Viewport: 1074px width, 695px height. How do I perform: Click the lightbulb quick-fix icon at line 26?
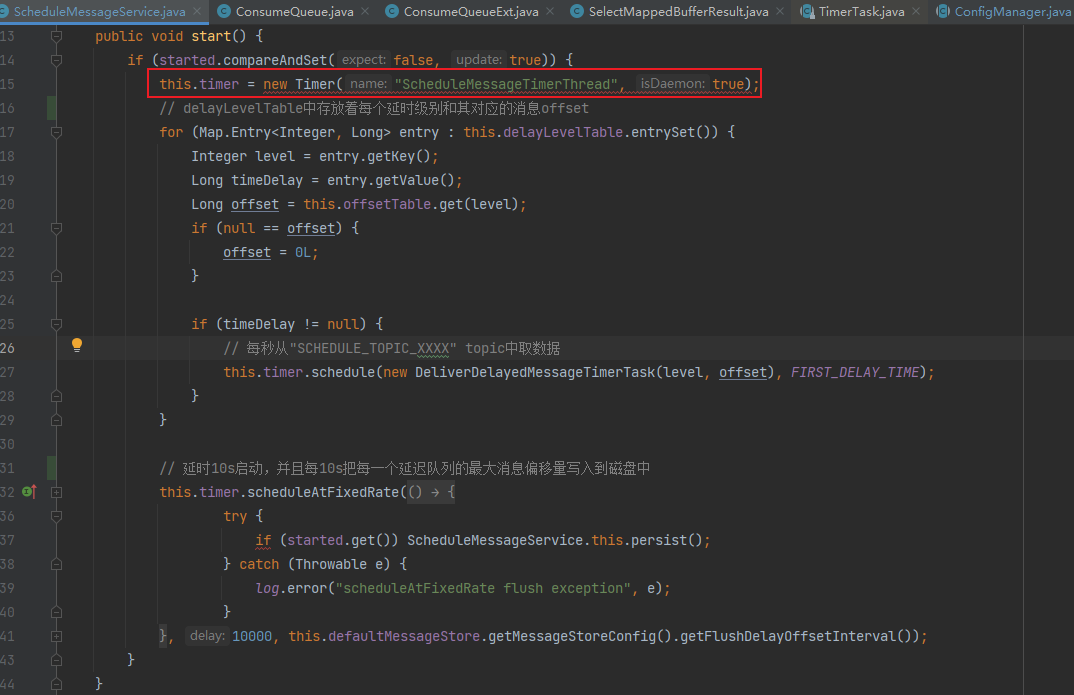pyautogui.click(x=77, y=345)
